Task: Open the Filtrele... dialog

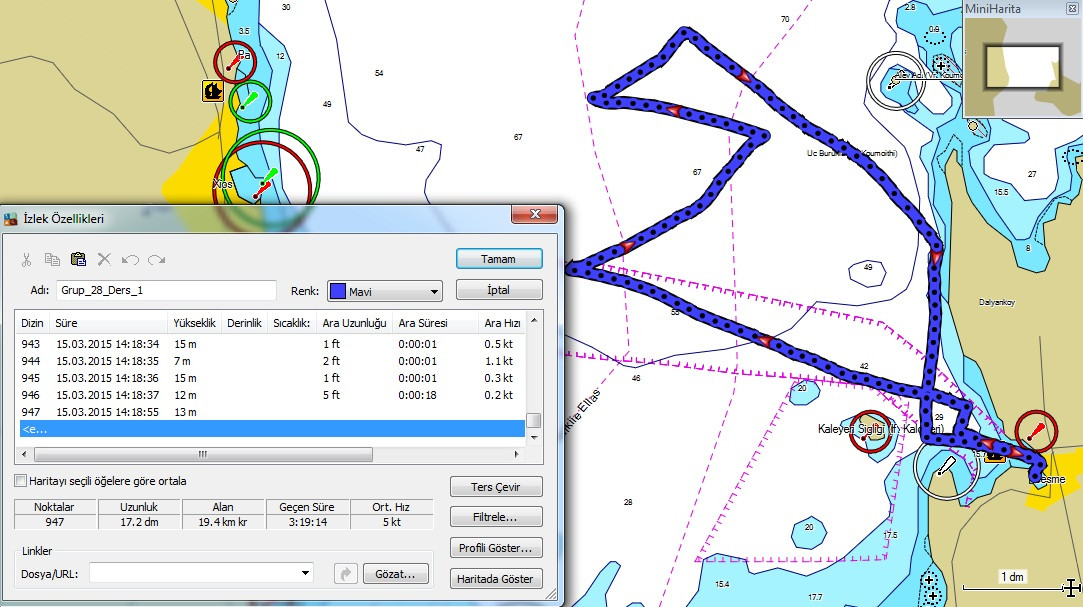Action: tap(496, 517)
